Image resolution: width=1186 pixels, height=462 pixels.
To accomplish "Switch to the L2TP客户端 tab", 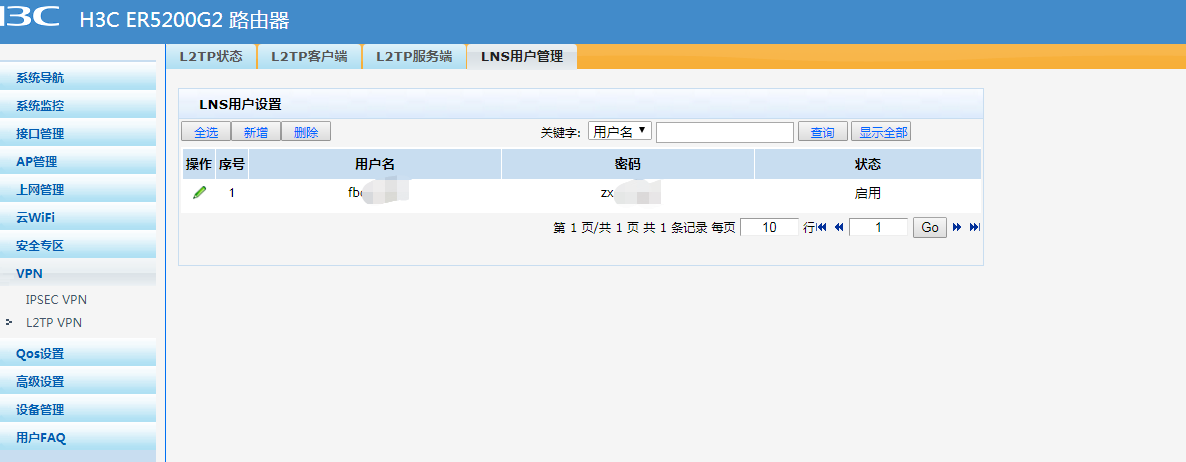I will [309, 57].
